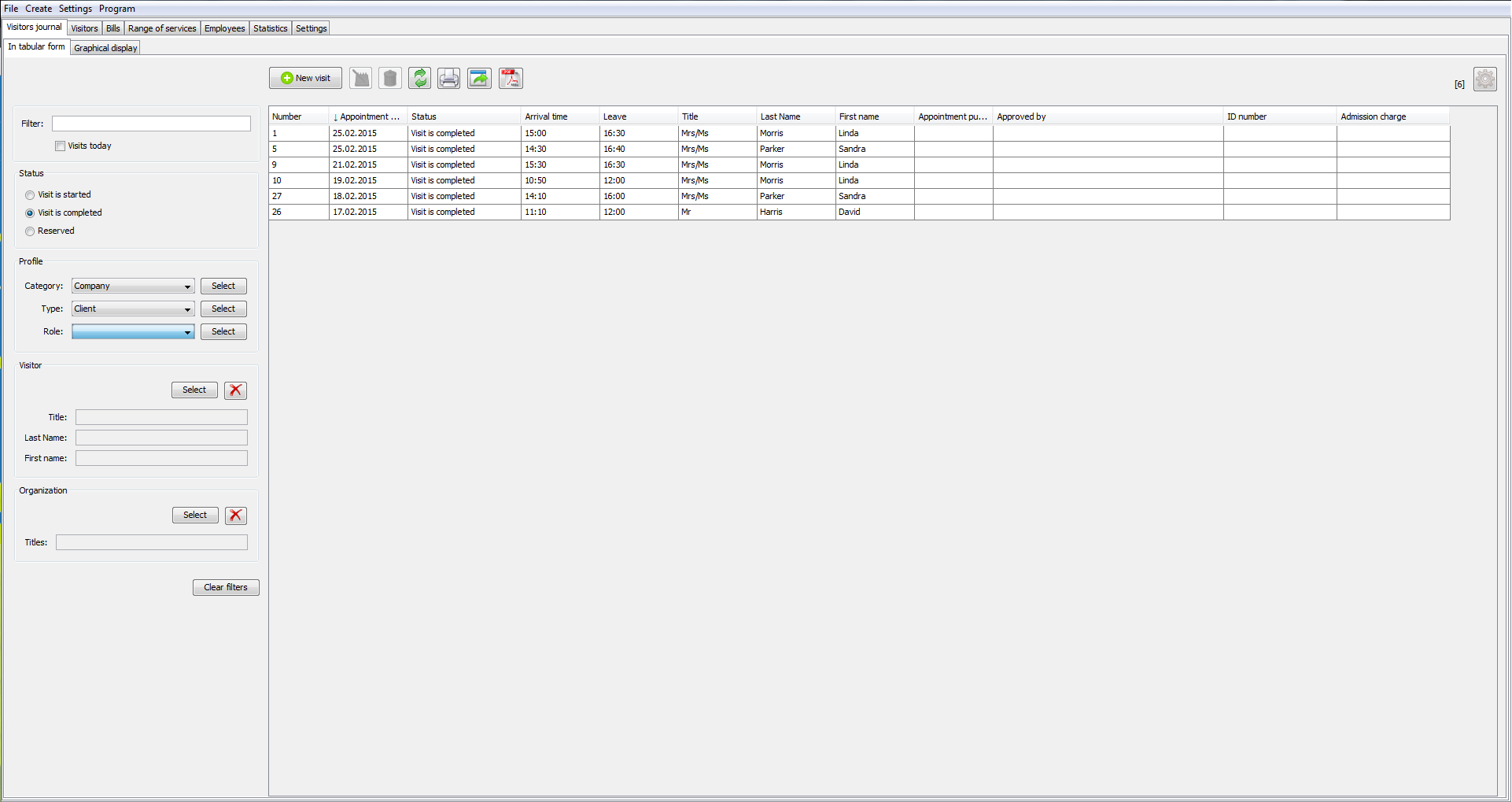Select the visit row dated 19.02.2015

tap(859, 181)
